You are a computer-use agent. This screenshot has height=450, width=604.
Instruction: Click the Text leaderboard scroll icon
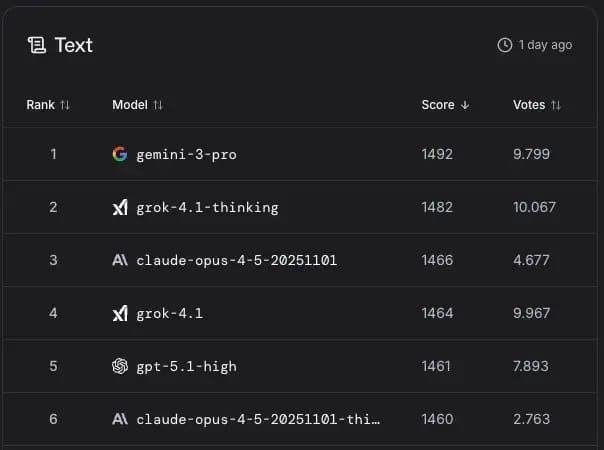pos(37,45)
